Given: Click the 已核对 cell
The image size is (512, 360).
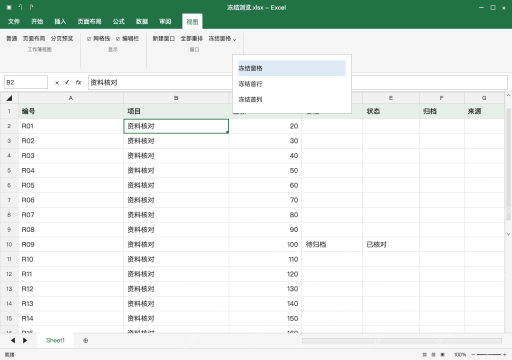Looking at the screenshot, I should (391, 244).
